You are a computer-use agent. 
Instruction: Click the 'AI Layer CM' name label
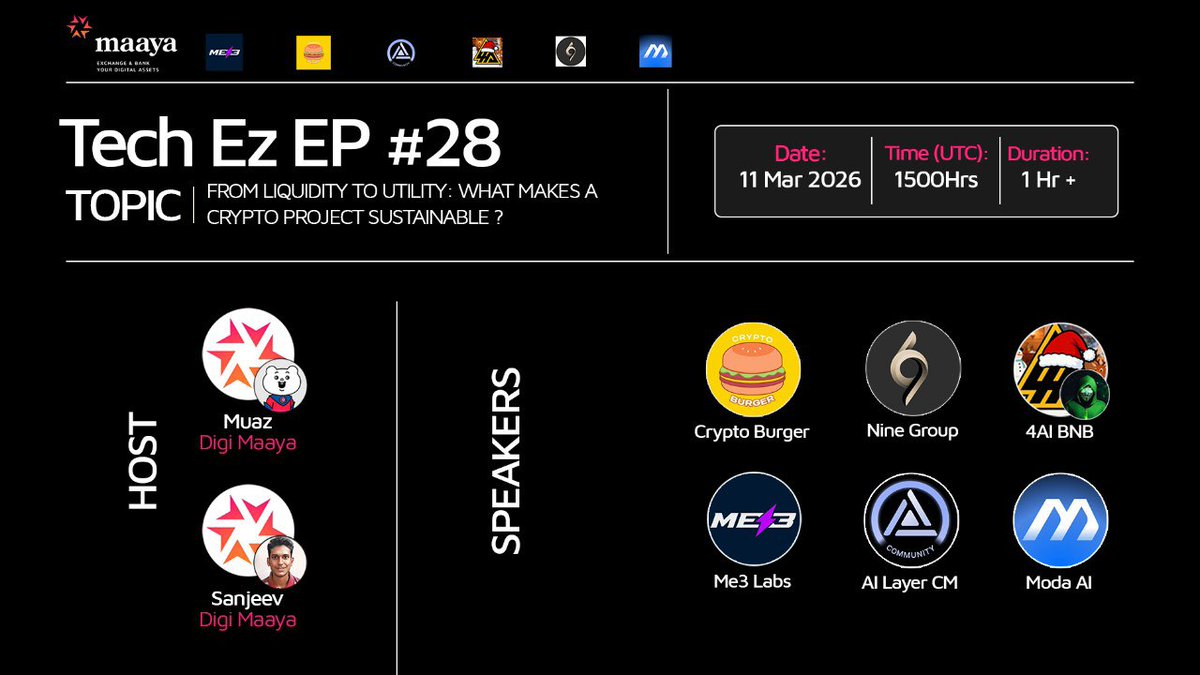(x=911, y=583)
